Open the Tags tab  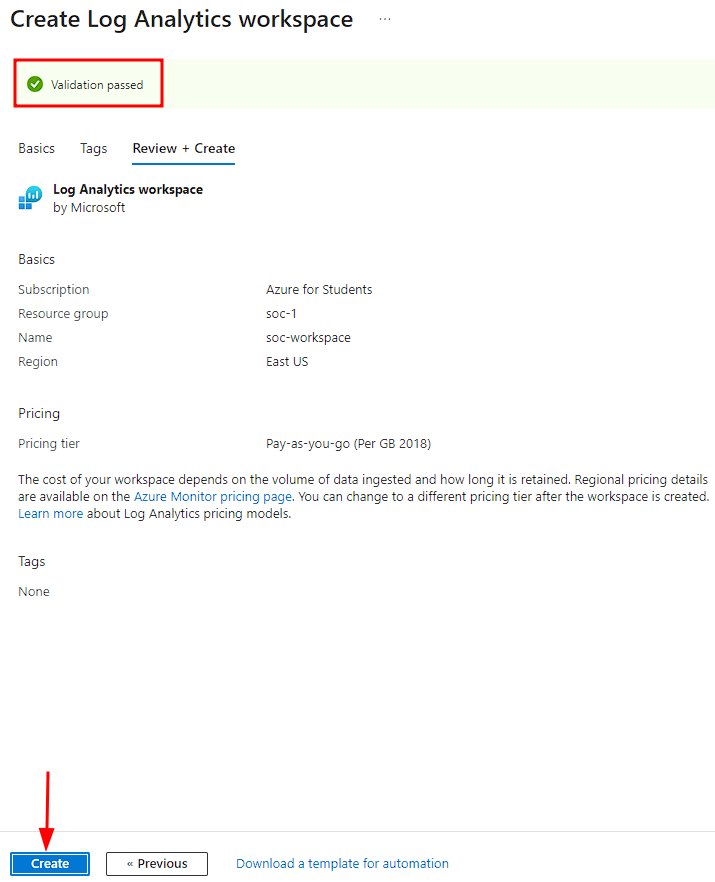(x=94, y=148)
